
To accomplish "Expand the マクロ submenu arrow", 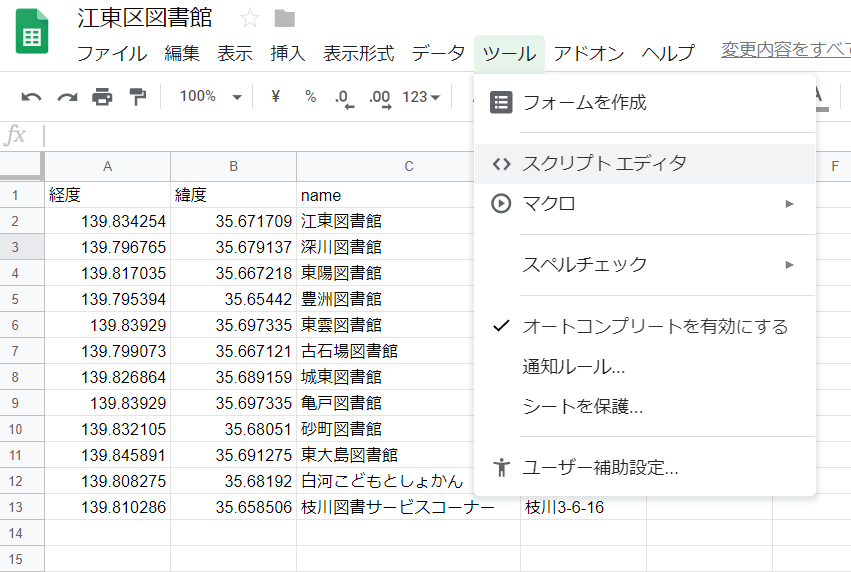I will 790,204.
